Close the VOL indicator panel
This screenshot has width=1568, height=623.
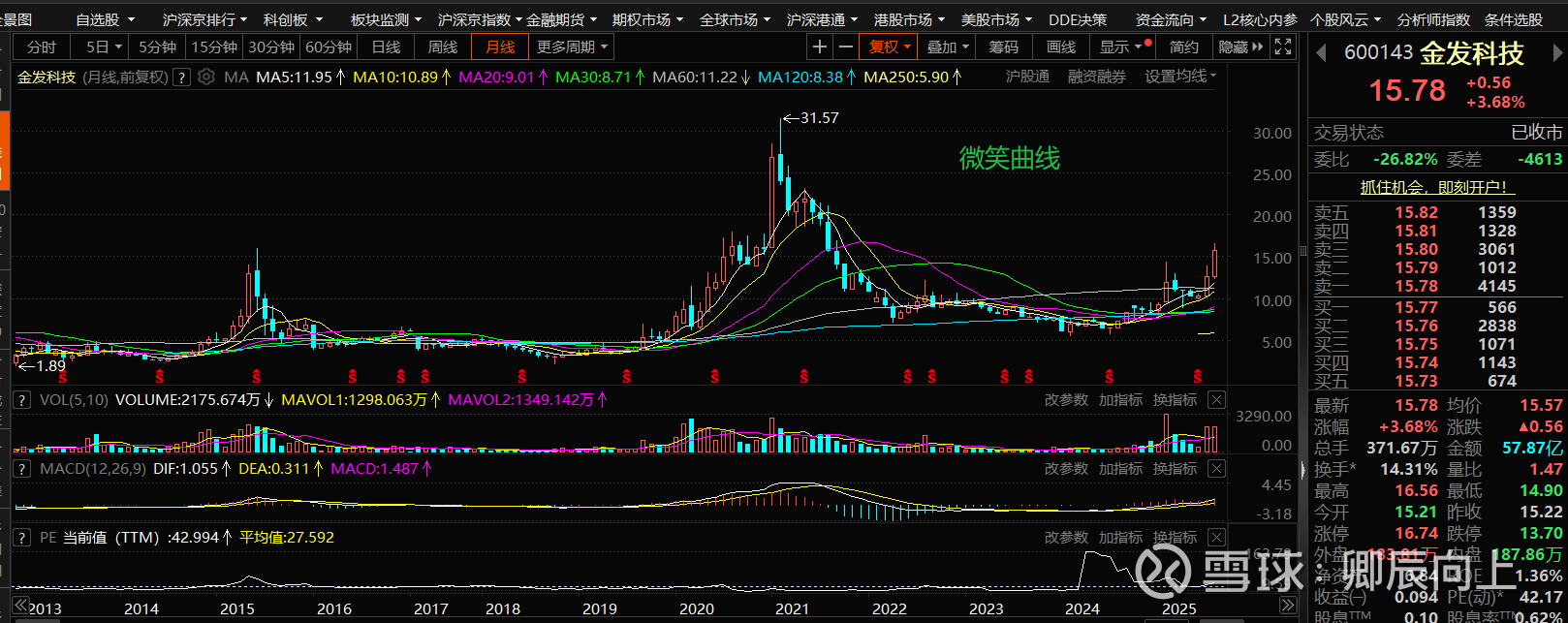[x=1216, y=400]
